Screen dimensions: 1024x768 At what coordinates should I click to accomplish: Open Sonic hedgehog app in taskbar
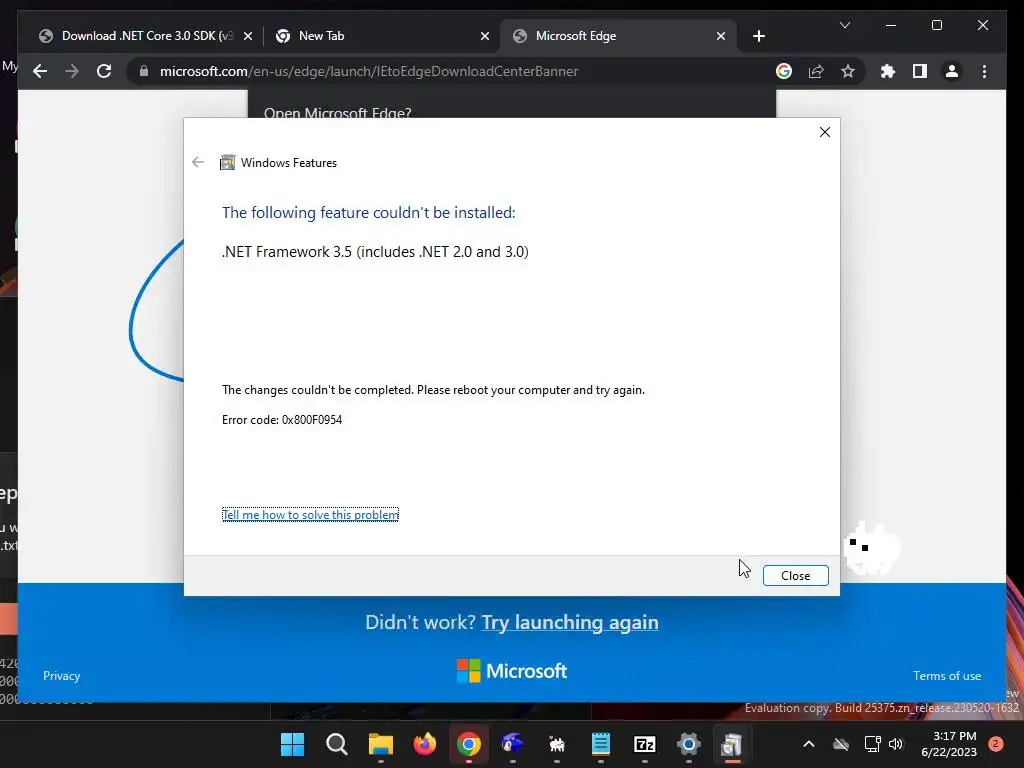pos(513,744)
